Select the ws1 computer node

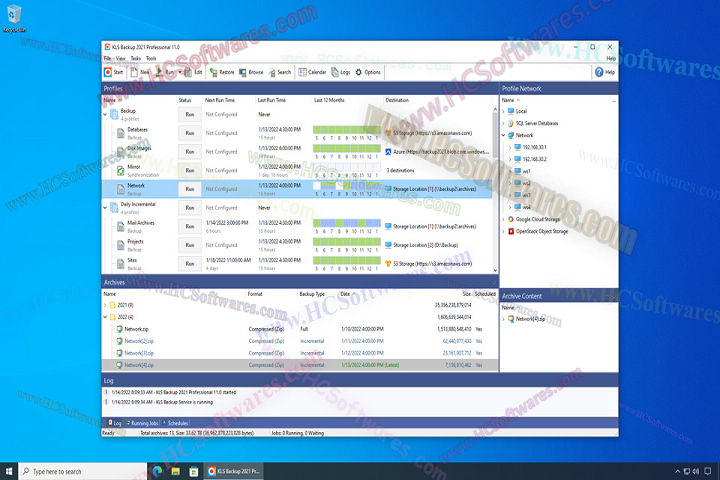click(x=526, y=171)
